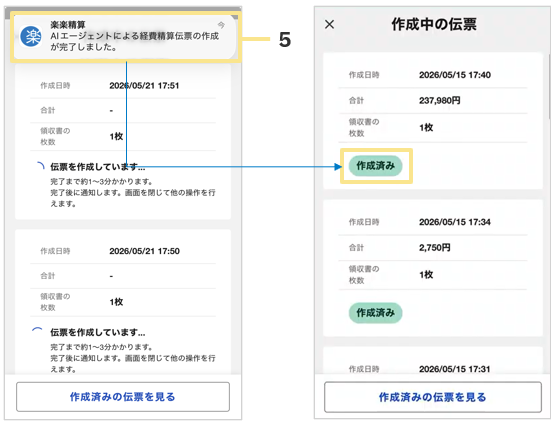
Task: Open the slip created 2026/05/21 17:51
Action: pyautogui.click(x=123, y=141)
